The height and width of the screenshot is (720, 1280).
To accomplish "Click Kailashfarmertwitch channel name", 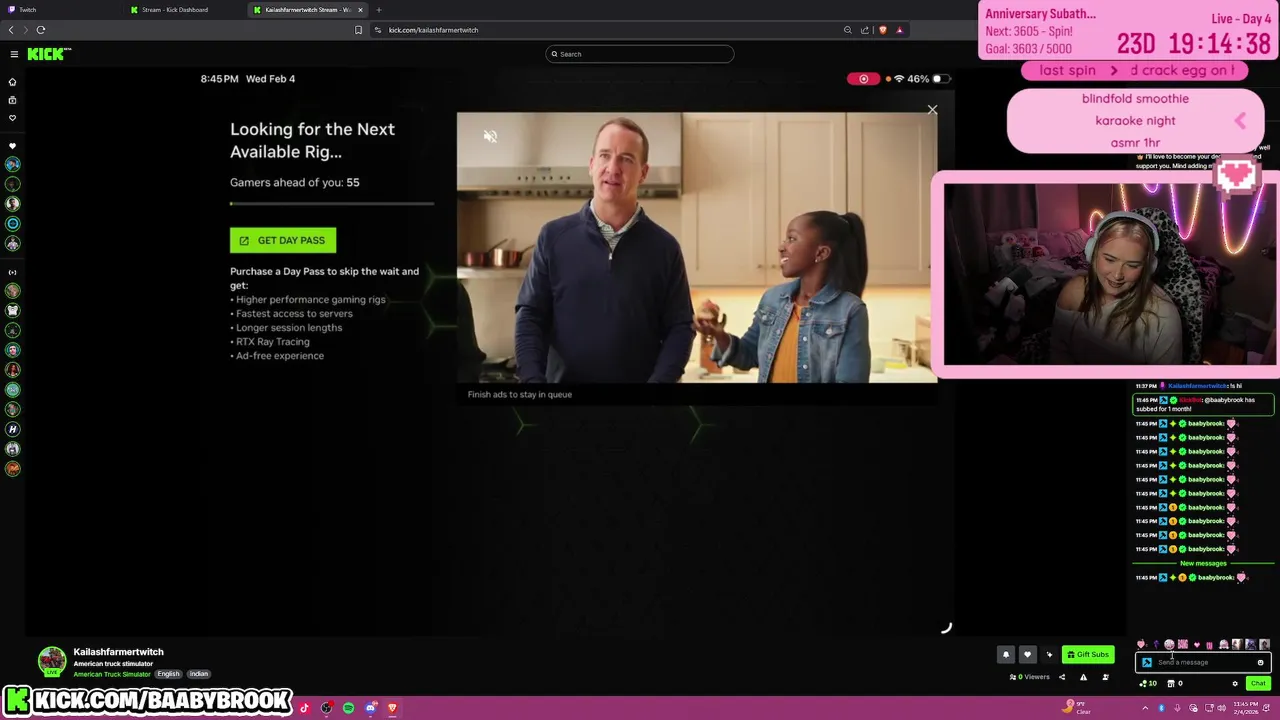I will coord(118,652).
